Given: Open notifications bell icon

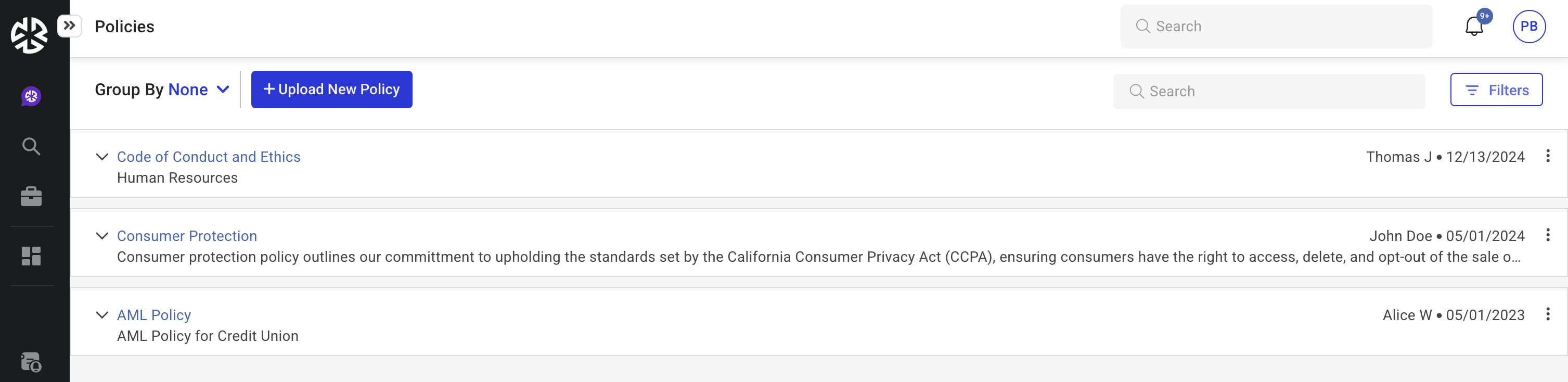Looking at the screenshot, I should click(1474, 27).
